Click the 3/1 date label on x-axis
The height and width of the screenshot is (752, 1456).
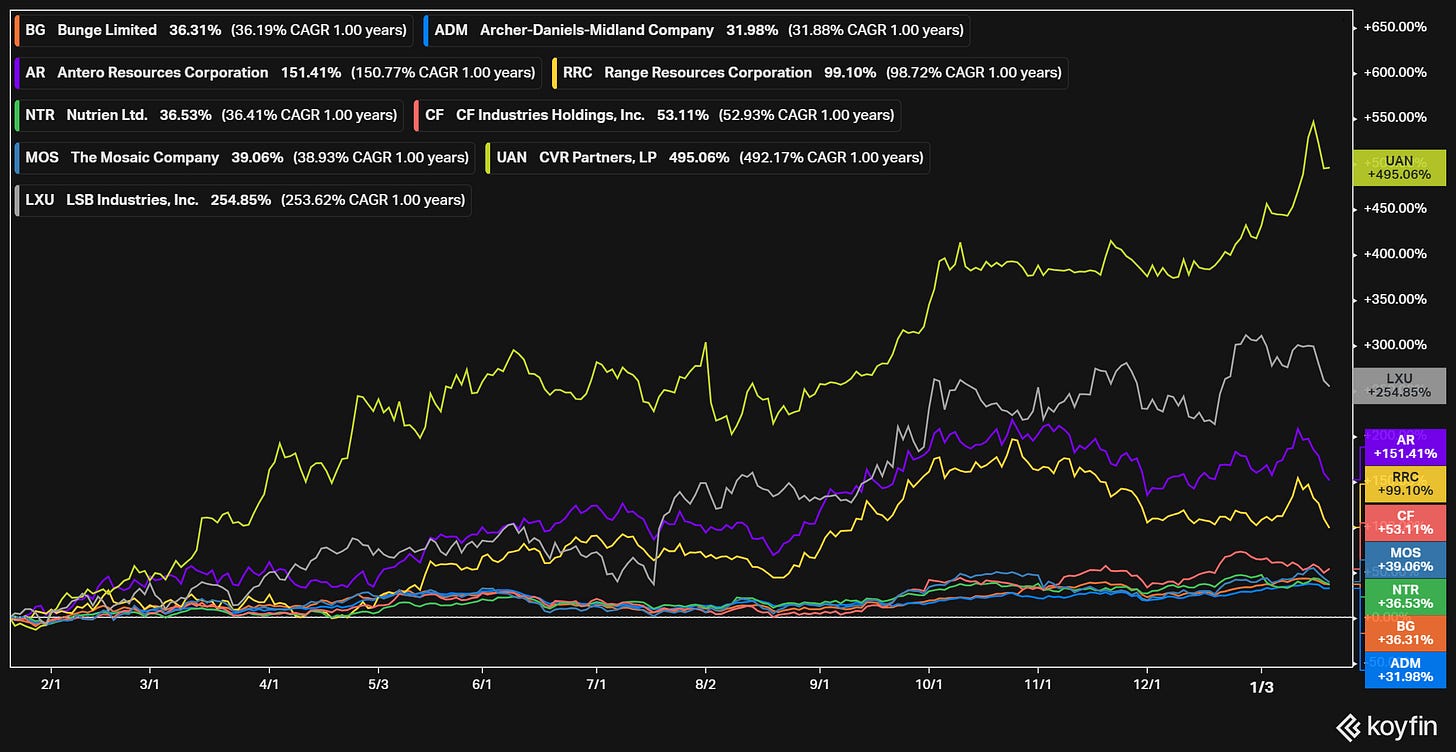click(149, 685)
